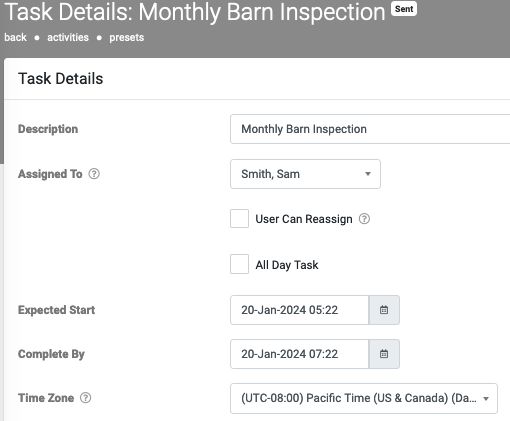Screen dimensions: 510x421
Task: Edit the Expected Start date field
Action: (x=299, y=310)
